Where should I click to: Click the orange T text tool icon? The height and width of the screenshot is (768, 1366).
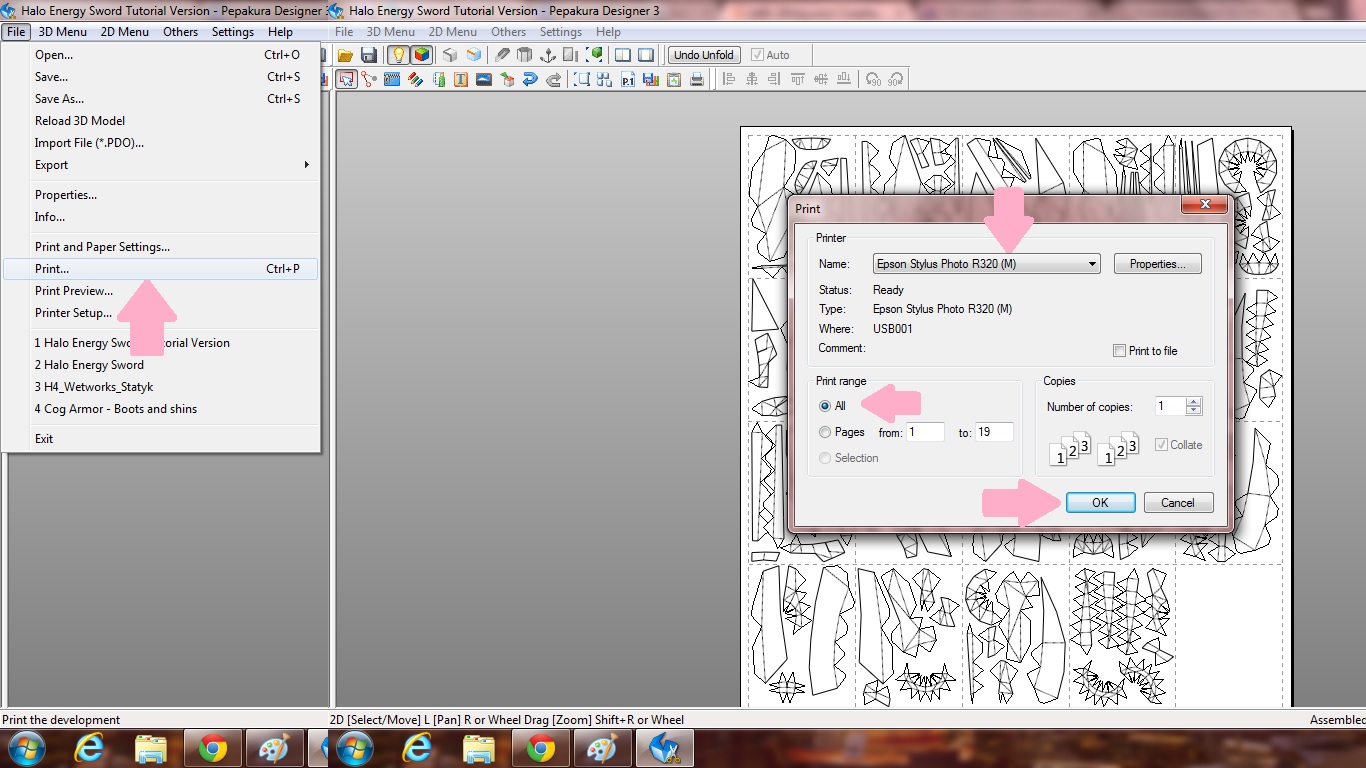click(x=461, y=80)
